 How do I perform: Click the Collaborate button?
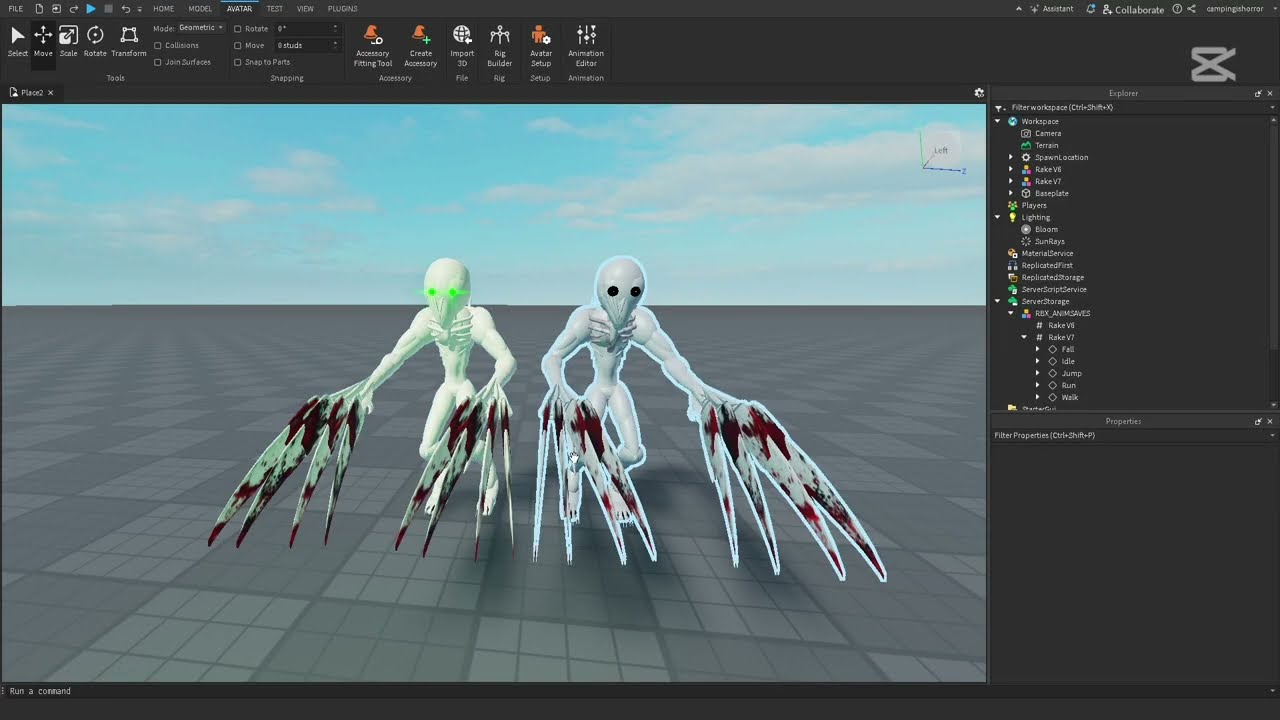(1132, 9)
